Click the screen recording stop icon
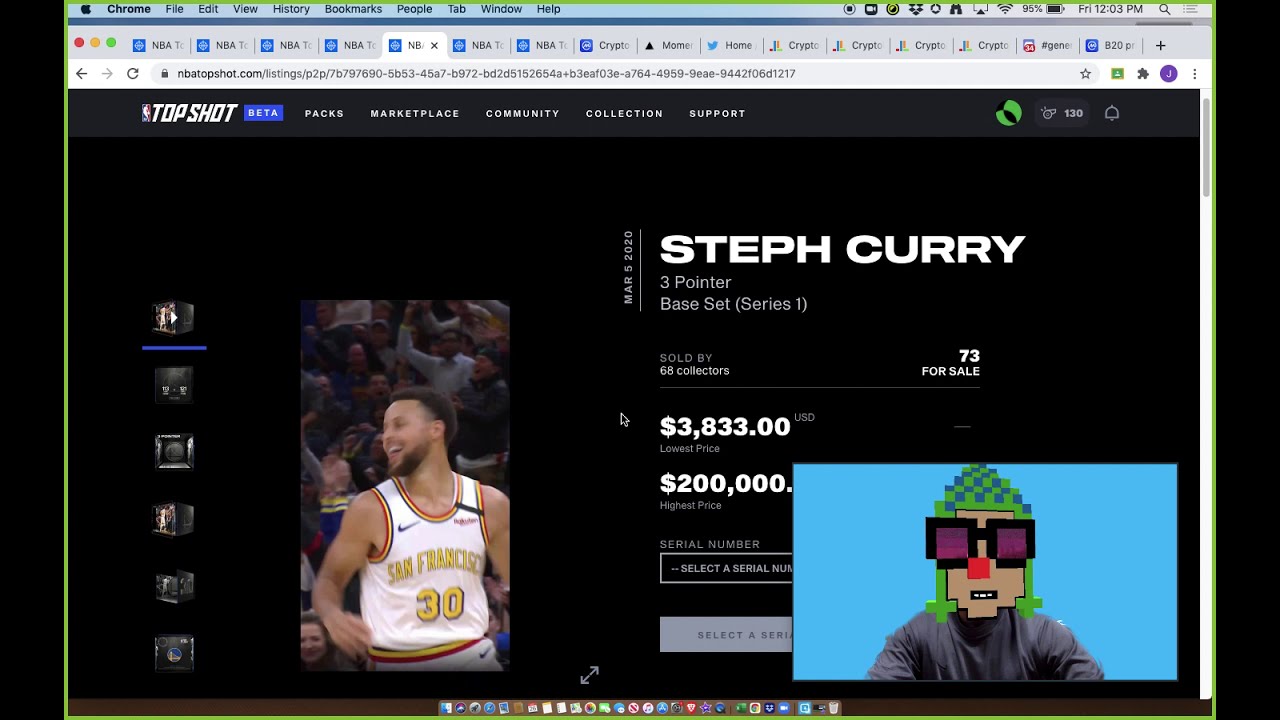 point(850,9)
